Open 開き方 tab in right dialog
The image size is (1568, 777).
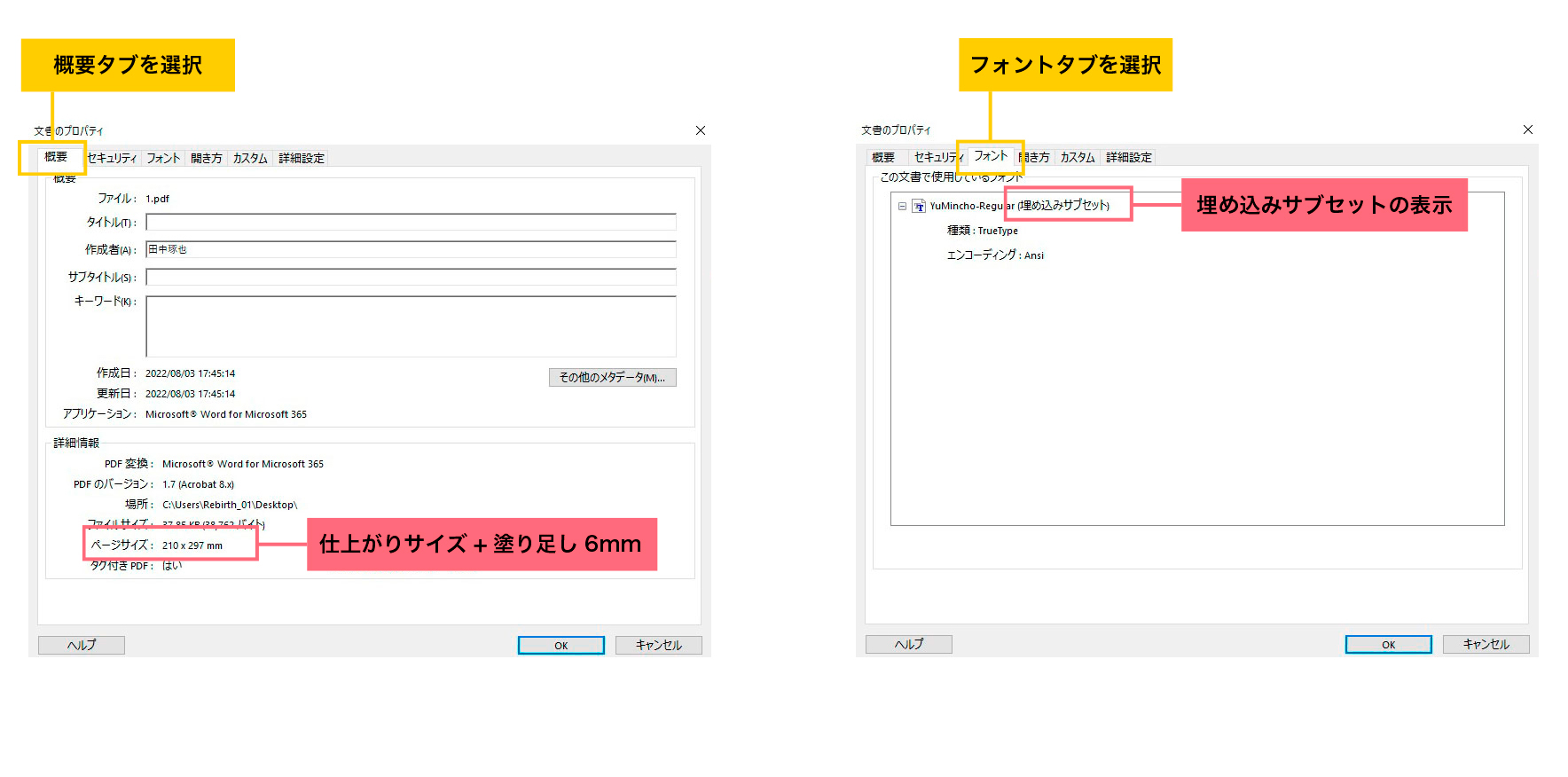tap(1034, 157)
